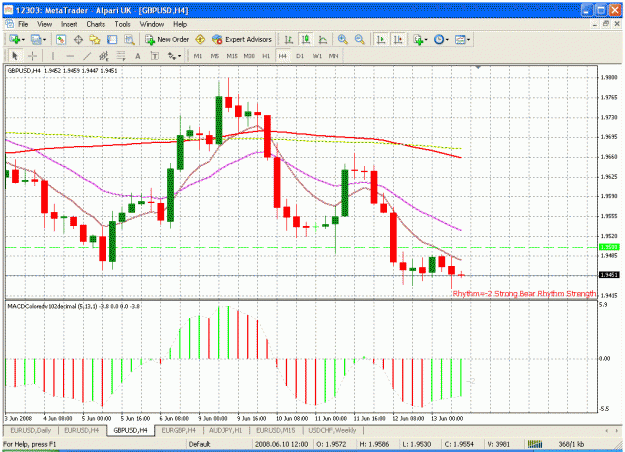Screen dimensions: 625x452
Task: Switch to the USDCHF,Weekly chart tab
Action: point(332,430)
